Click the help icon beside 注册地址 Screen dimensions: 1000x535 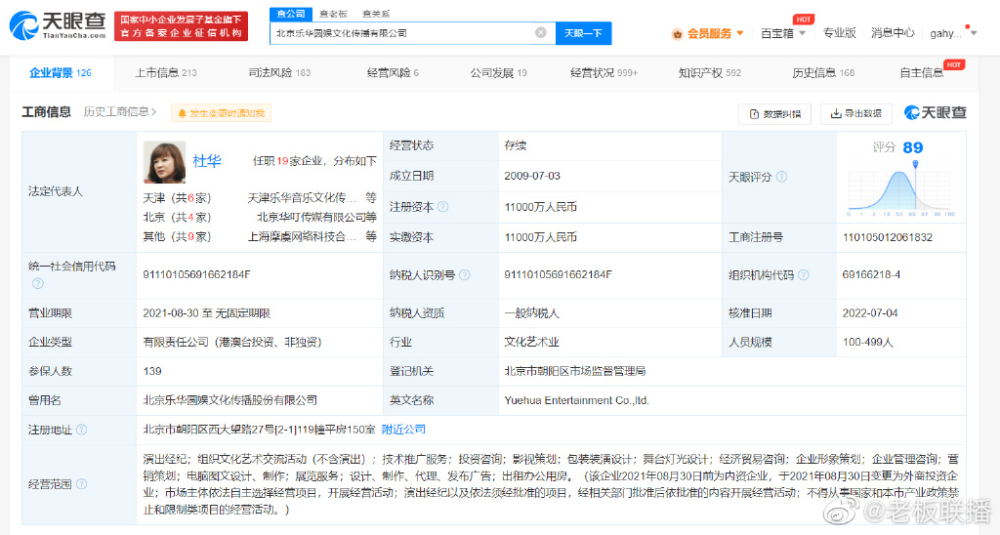(x=82, y=430)
